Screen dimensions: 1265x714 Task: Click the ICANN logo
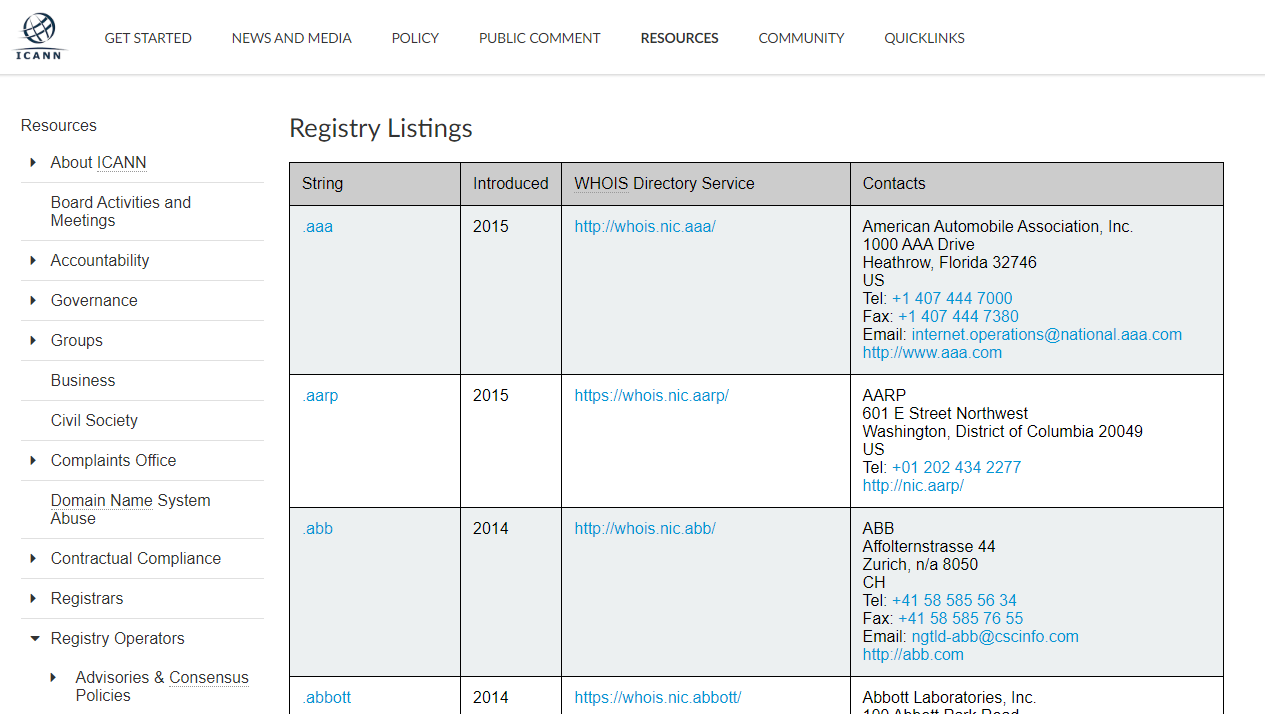pyautogui.click(x=39, y=36)
